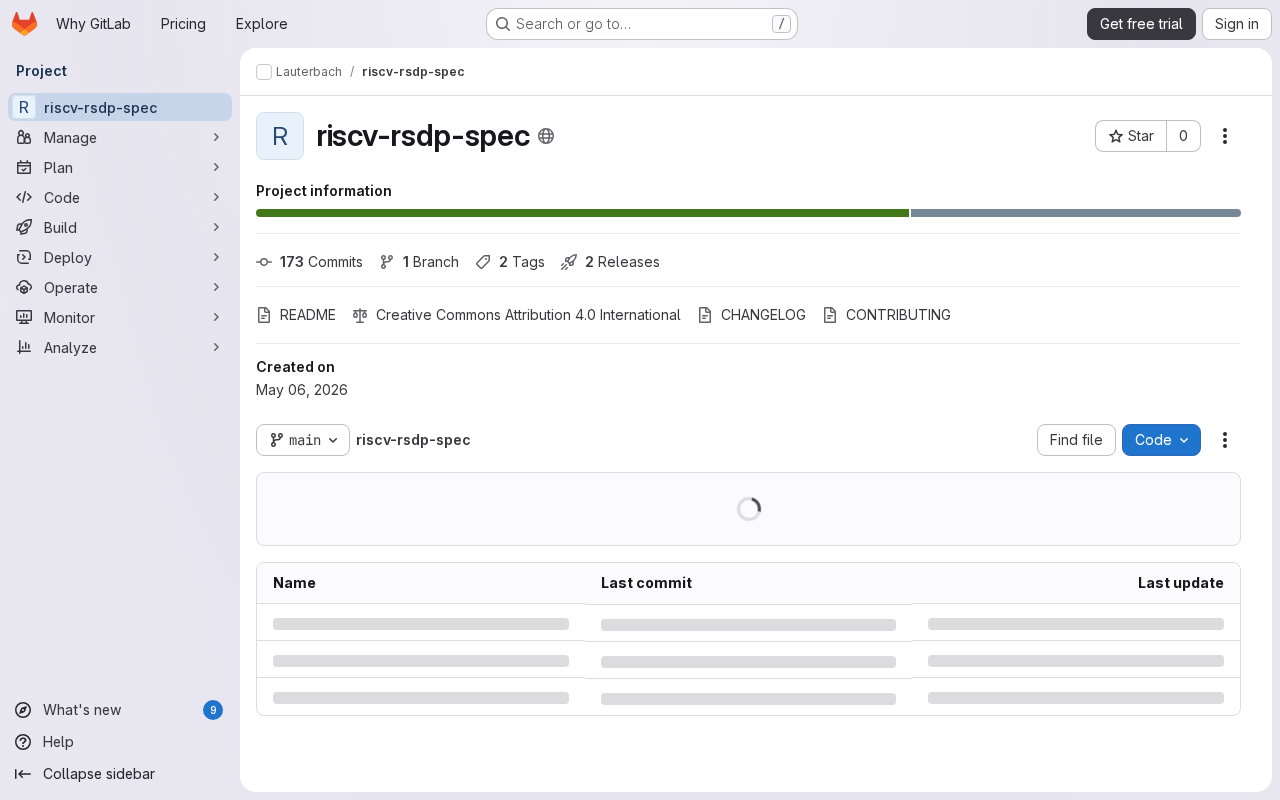
Task: Click the riscv-rsdp-spec path beside branch selector
Action: tap(413, 440)
